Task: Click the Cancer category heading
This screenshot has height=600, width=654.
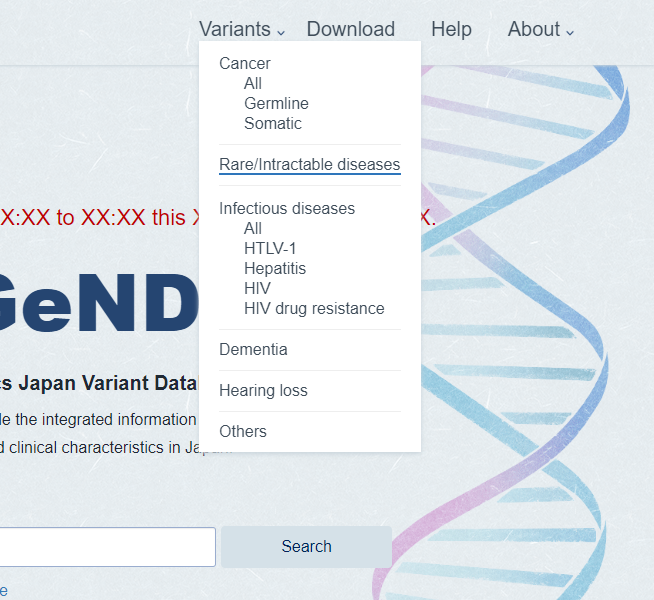Action: pyautogui.click(x=245, y=64)
